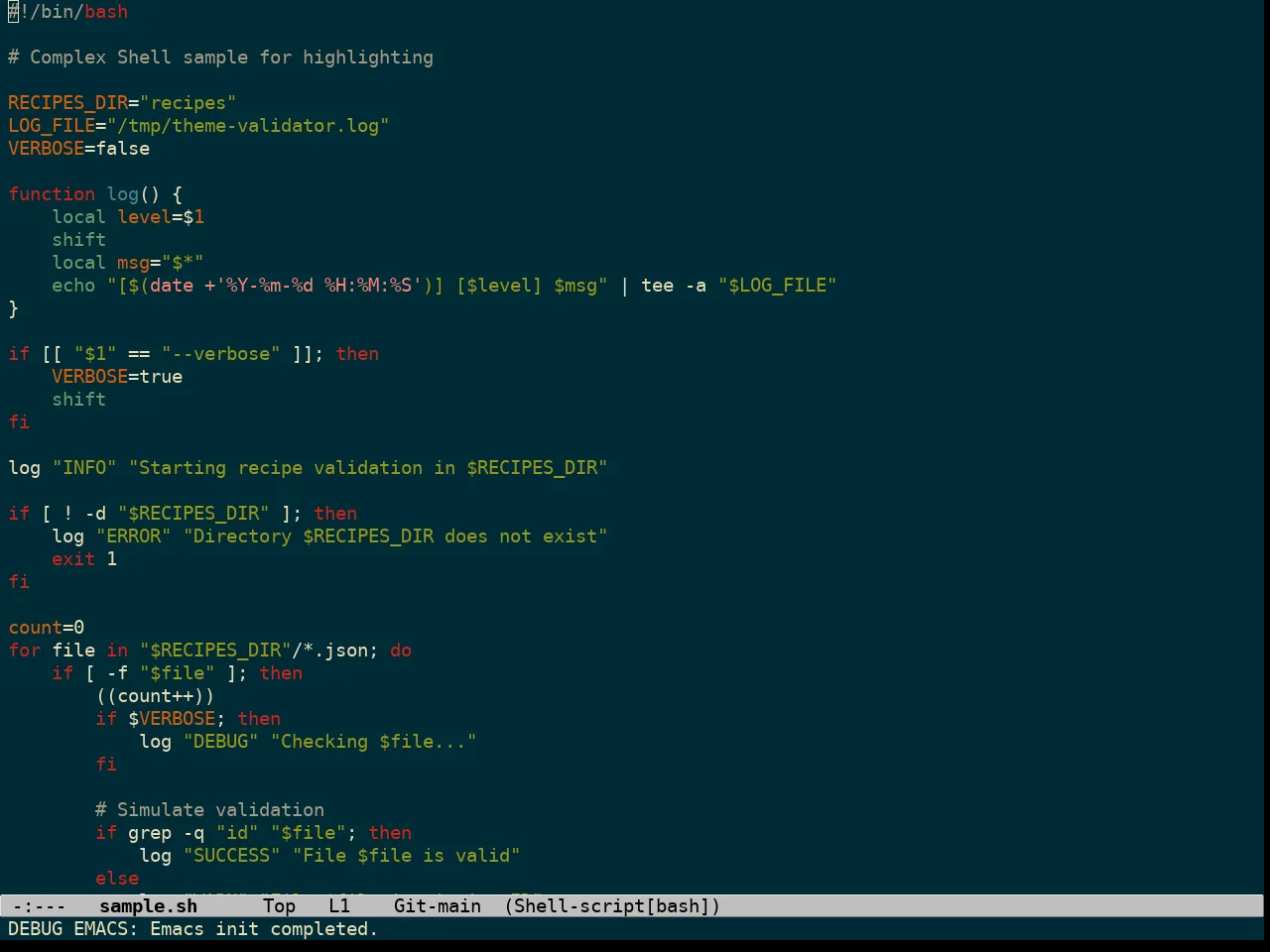The width and height of the screenshot is (1270, 952).
Task: Click the ((count++)) expression
Action: coord(155,696)
